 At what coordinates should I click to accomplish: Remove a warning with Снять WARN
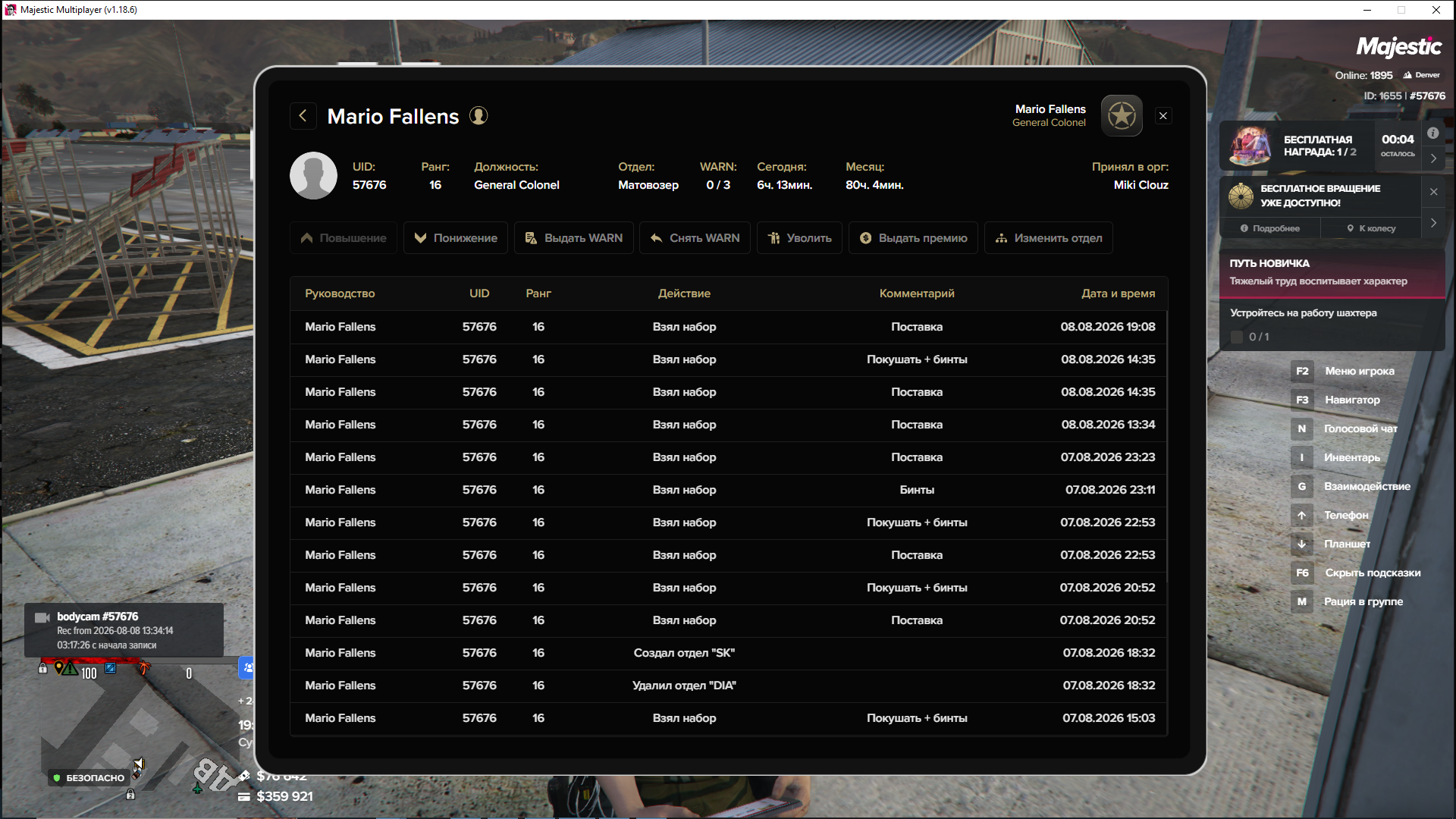[x=695, y=238]
